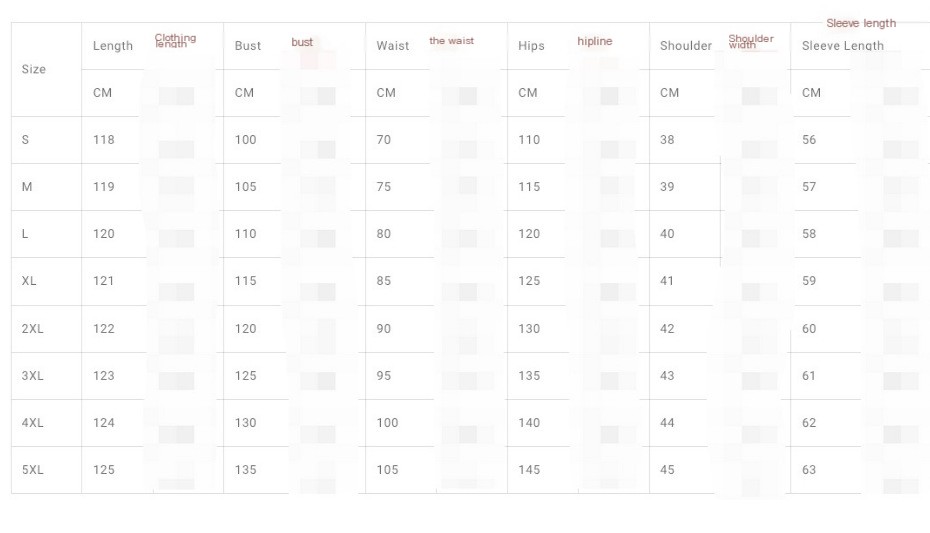Select the 2XL size row label
Image resolution: width=930 pixels, height=533 pixels.
[x=32, y=329]
